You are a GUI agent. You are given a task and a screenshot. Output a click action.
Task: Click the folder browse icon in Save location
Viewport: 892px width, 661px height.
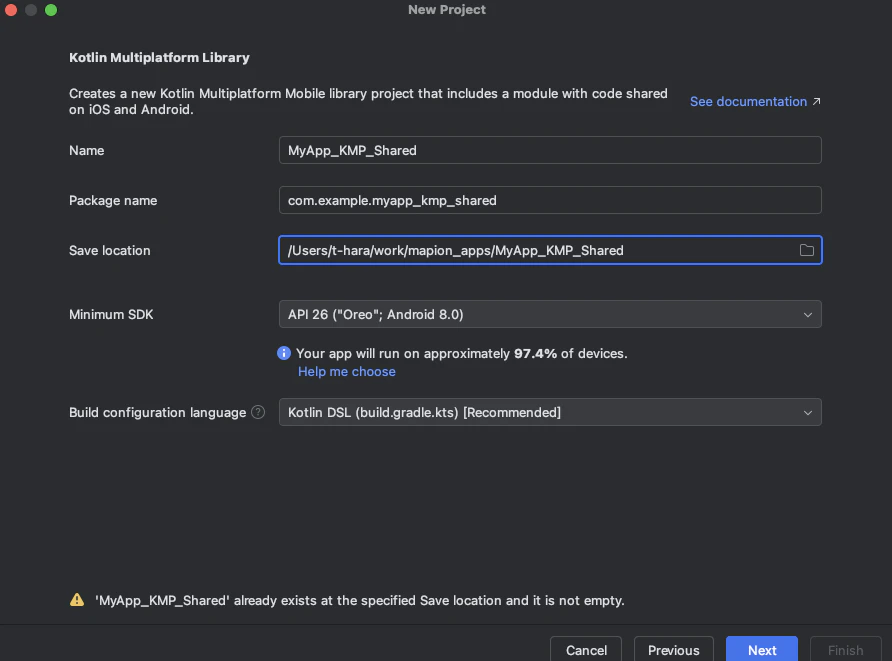pos(806,250)
